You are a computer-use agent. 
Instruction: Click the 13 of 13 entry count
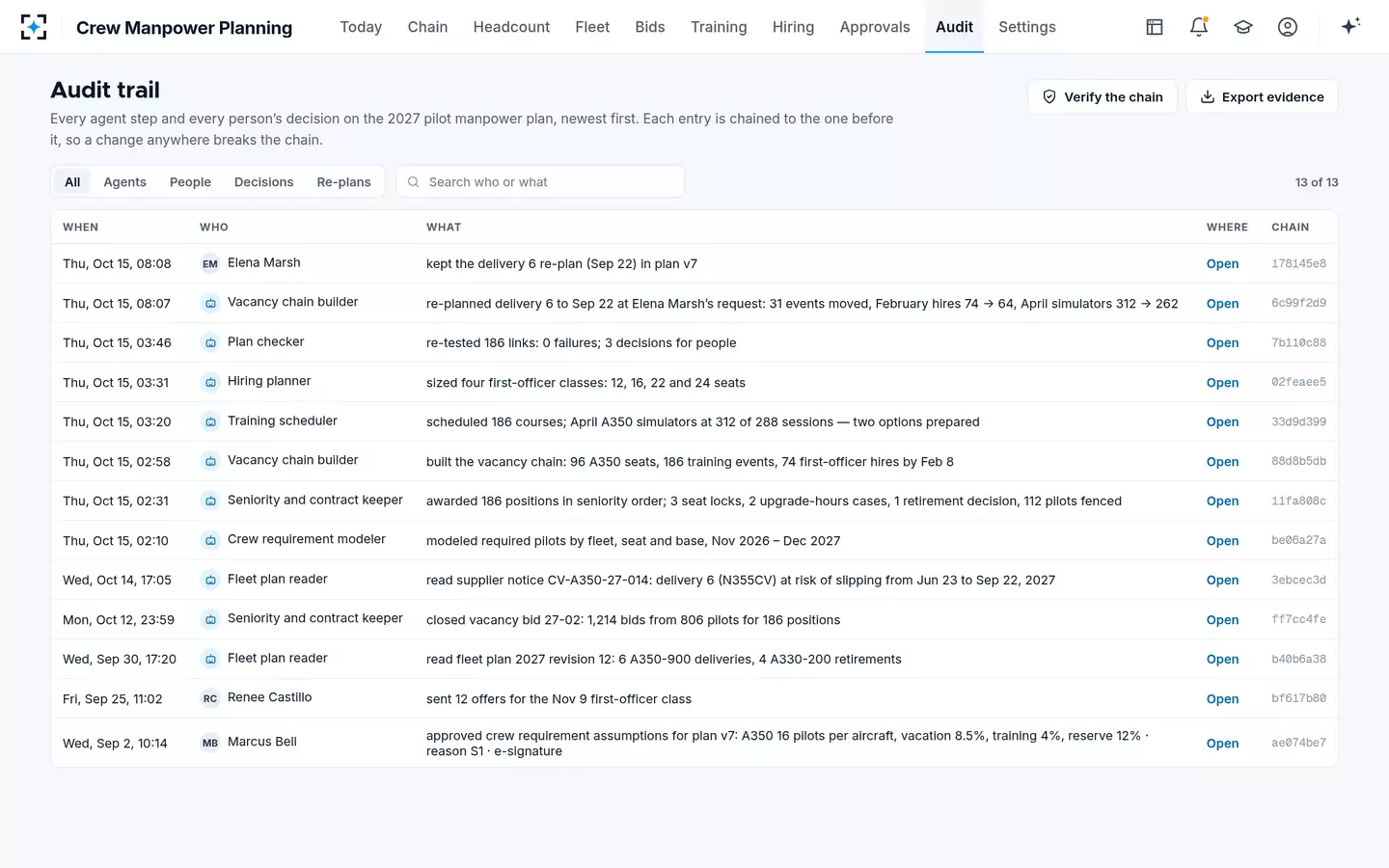(x=1317, y=182)
